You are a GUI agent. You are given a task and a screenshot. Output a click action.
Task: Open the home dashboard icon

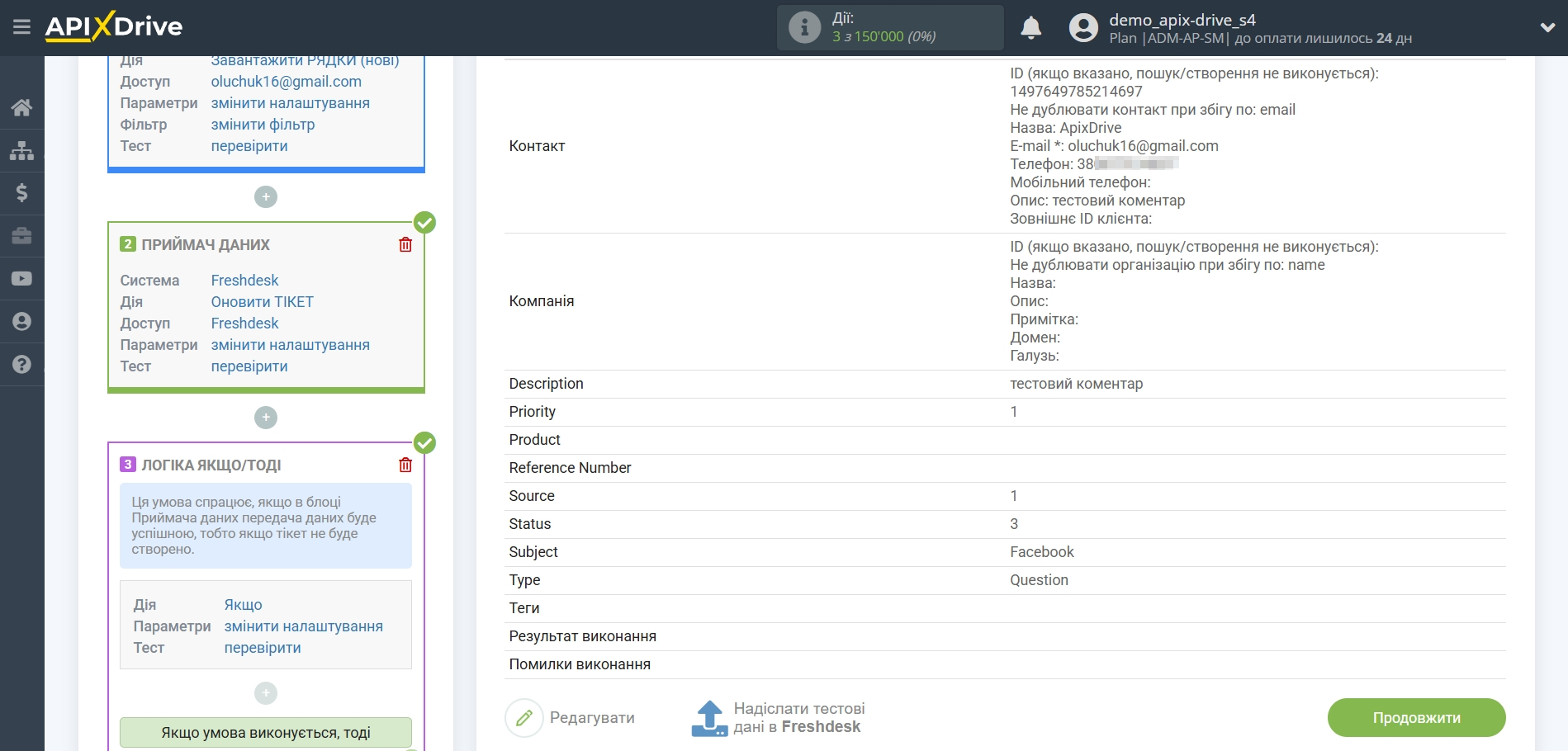21,107
